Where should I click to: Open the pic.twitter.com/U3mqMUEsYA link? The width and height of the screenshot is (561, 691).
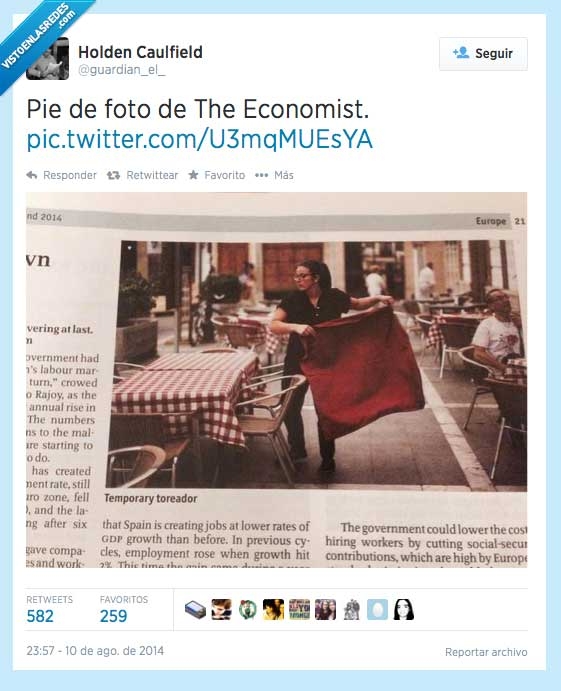(200, 139)
